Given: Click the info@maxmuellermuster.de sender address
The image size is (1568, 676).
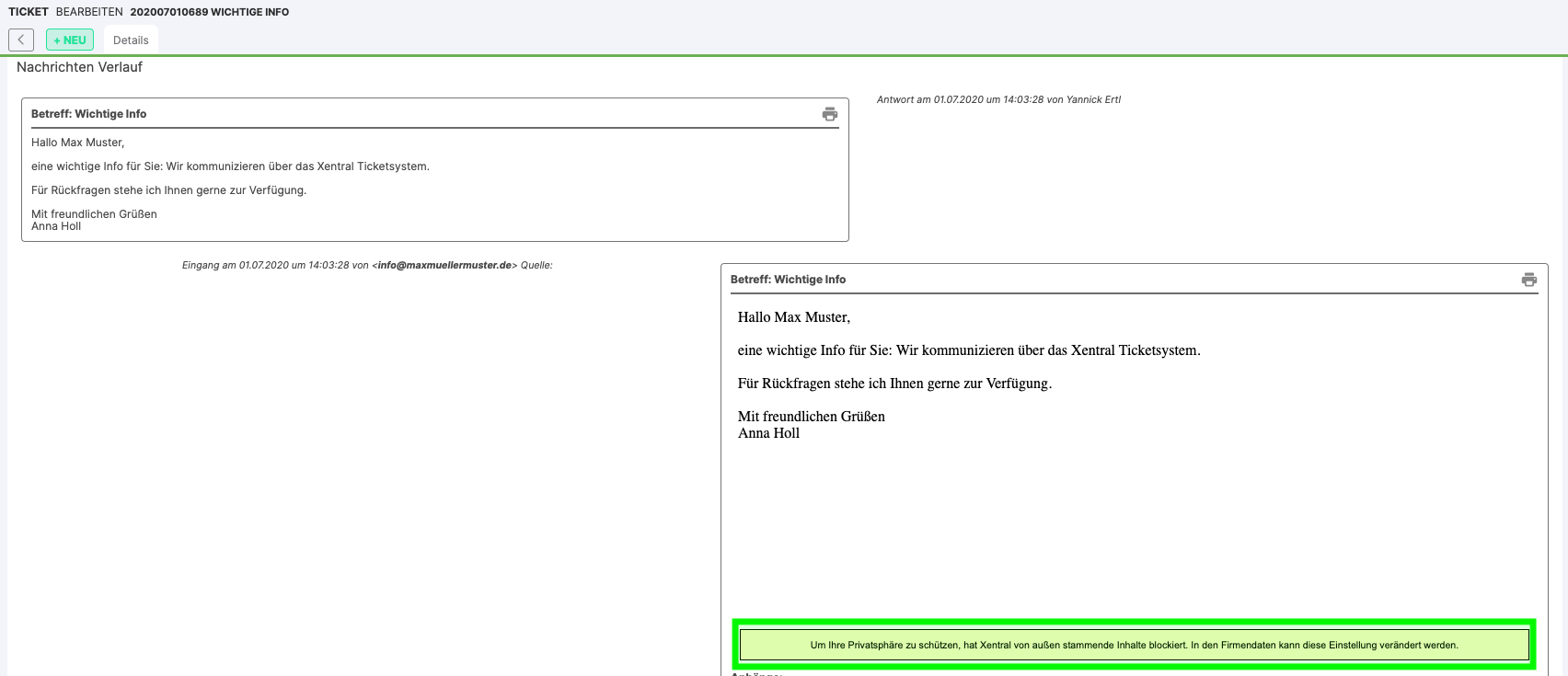Looking at the screenshot, I should [444, 265].
